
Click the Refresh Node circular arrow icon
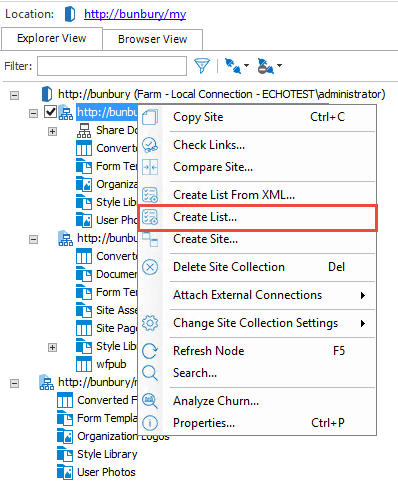(x=150, y=351)
